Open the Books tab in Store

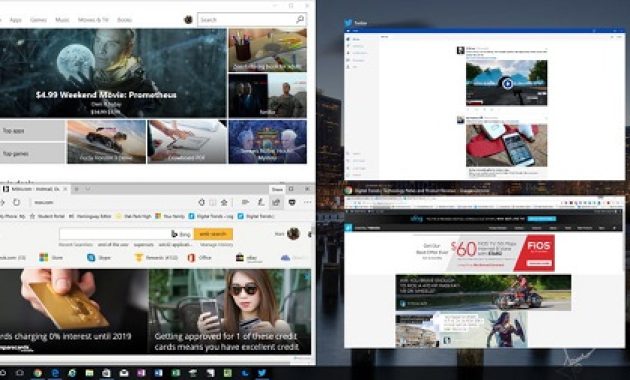click(125, 20)
